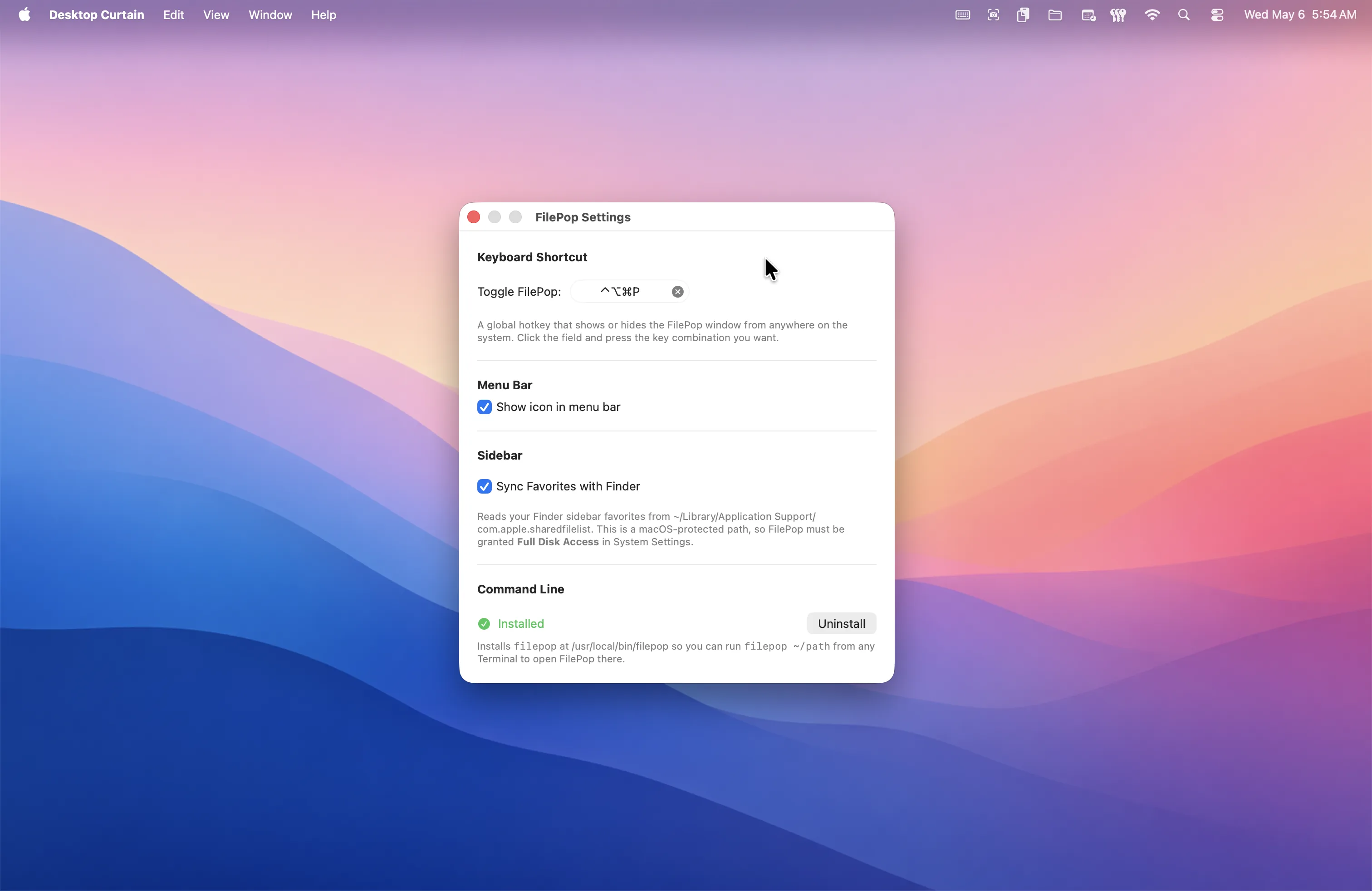Click the date and time in menu bar
The width and height of the screenshot is (1372, 891).
pyautogui.click(x=1300, y=15)
